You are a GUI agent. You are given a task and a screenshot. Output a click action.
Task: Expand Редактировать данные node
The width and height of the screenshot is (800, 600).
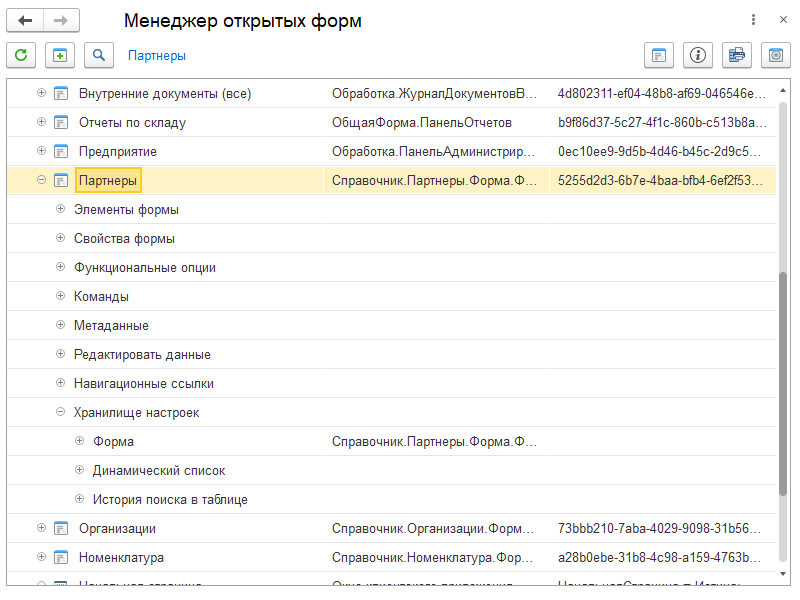[60, 354]
